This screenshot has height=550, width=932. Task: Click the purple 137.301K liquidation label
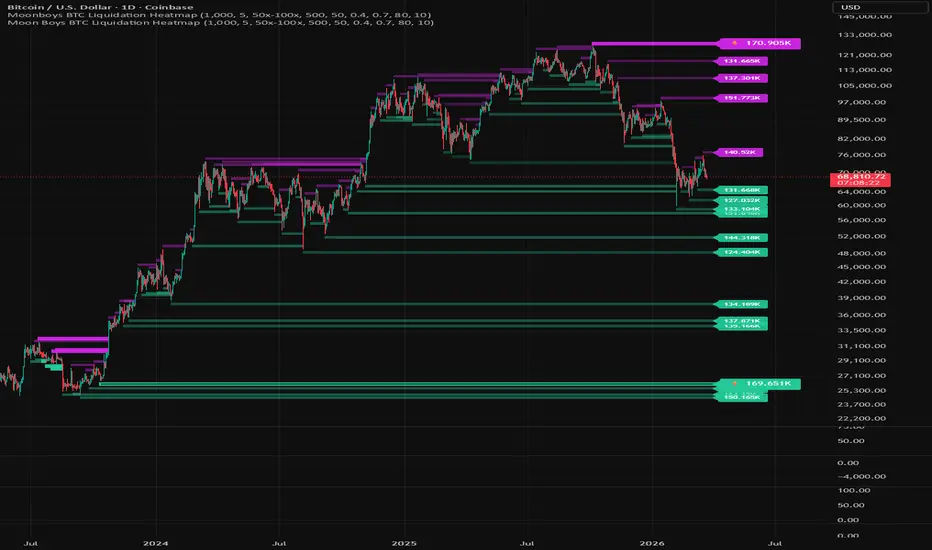coord(742,78)
